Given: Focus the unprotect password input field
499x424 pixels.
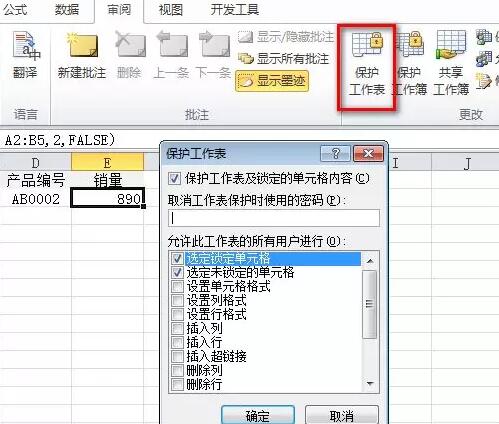Looking at the screenshot, I should coord(274,218).
